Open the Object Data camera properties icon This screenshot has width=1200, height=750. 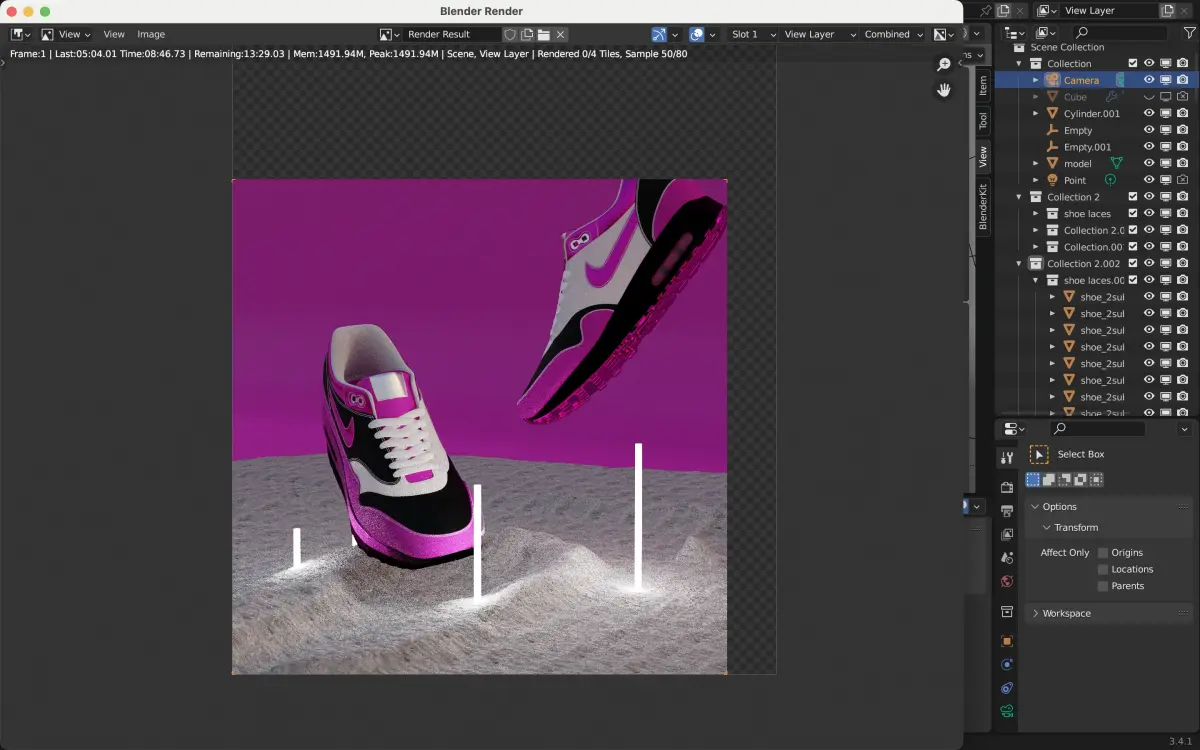tap(1007, 711)
